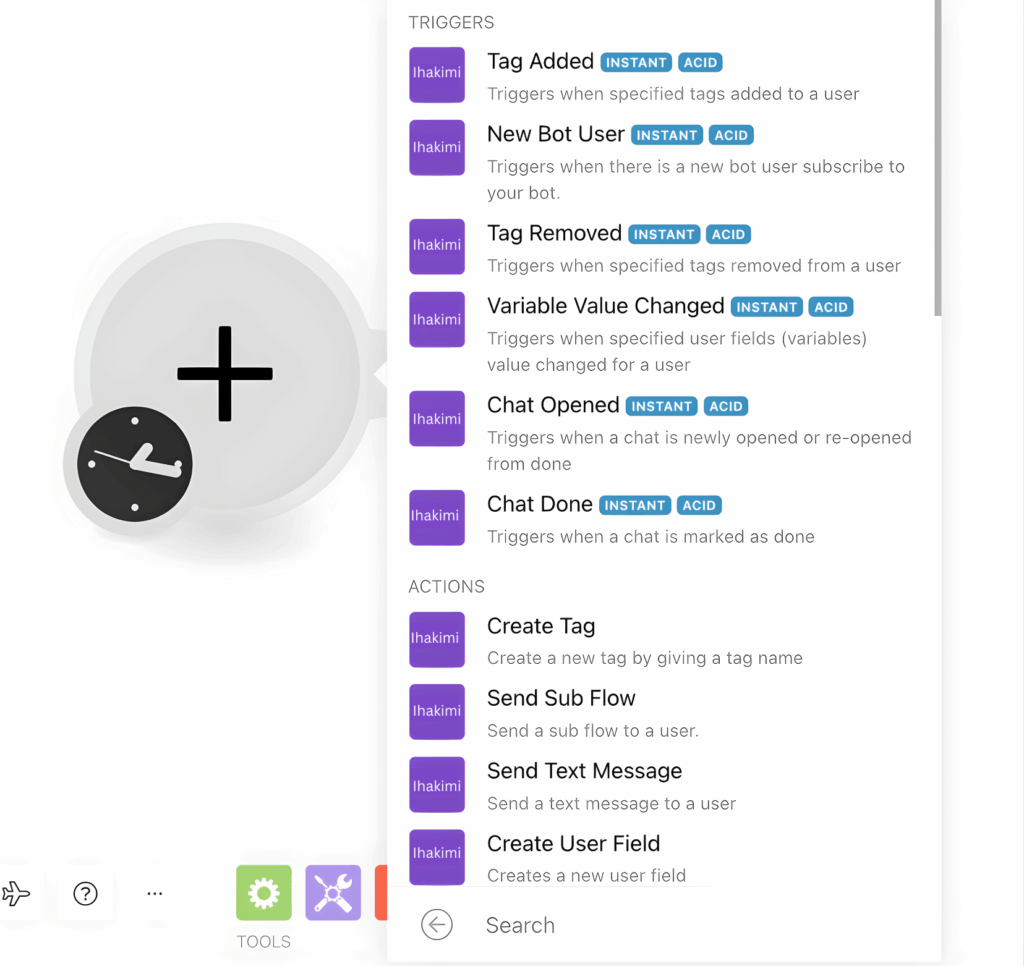The height and width of the screenshot is (966, 1024).
Task: Select the New Bot User trigger
Action: click(x=556, y=135)
